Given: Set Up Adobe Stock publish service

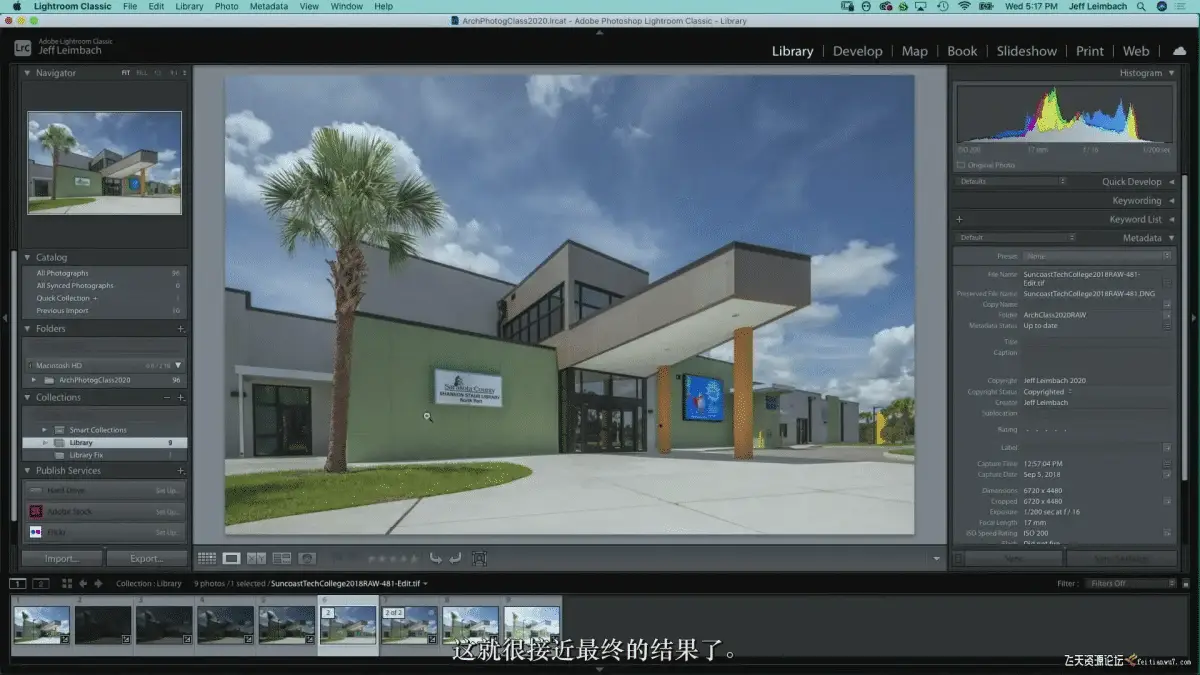Looking at the screenshot, I should (167, 512).
